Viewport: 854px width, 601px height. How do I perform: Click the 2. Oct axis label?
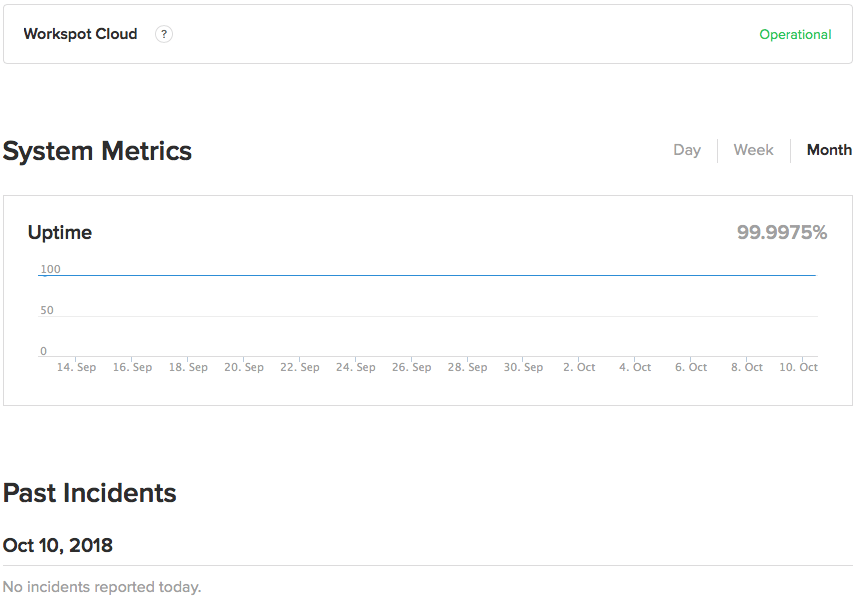[x=579, y=367]
